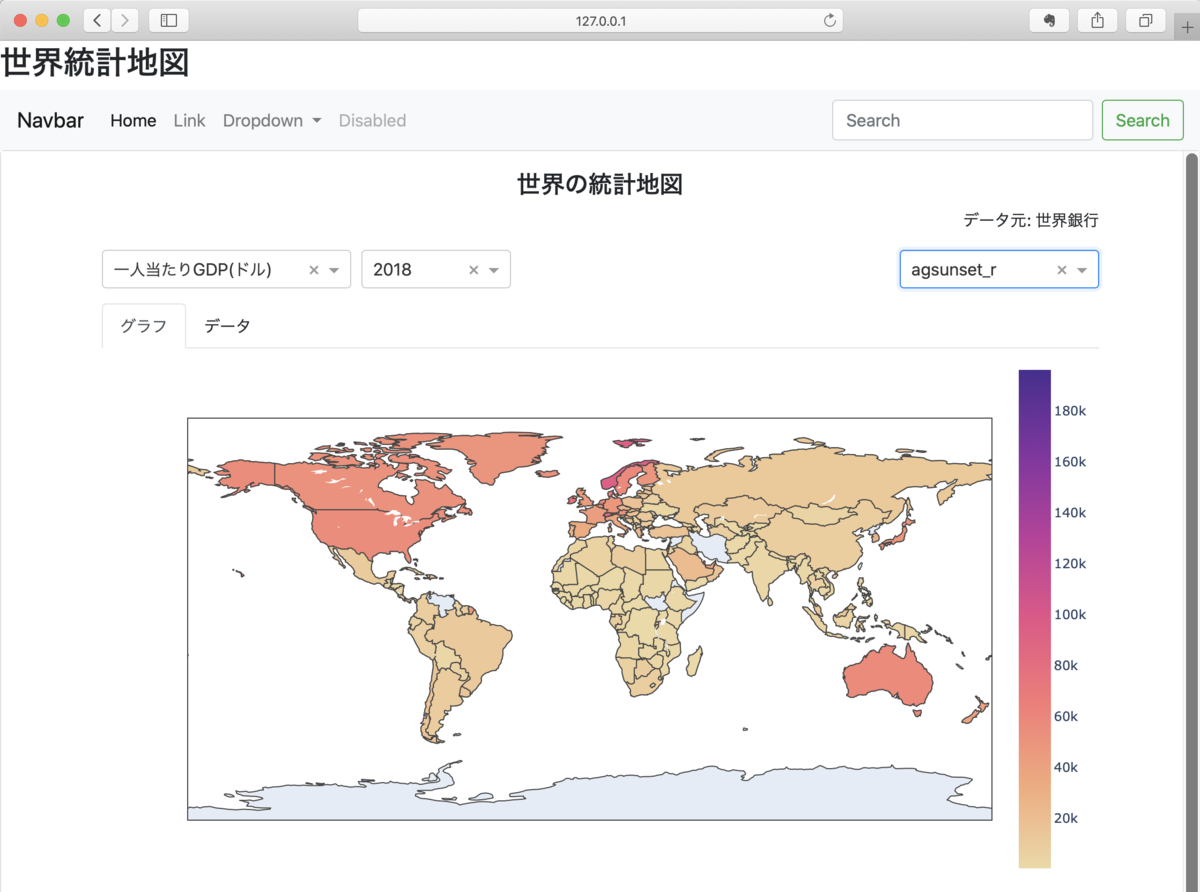Select the 180k colorbar label
Viewport: 1200px width, 892px height.
(x=1070, y=411)
